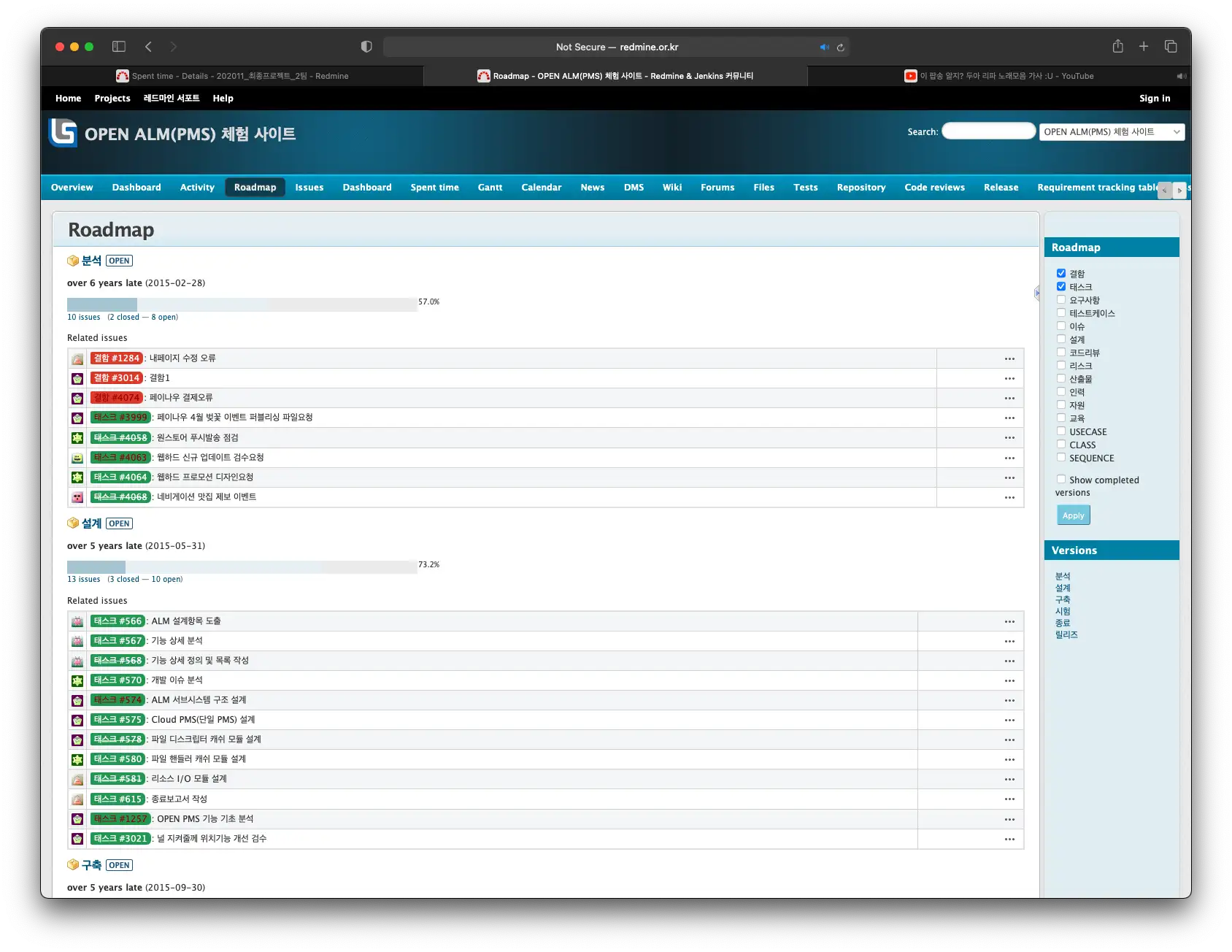Show tab overview icon

click(x=1171, y=47)
